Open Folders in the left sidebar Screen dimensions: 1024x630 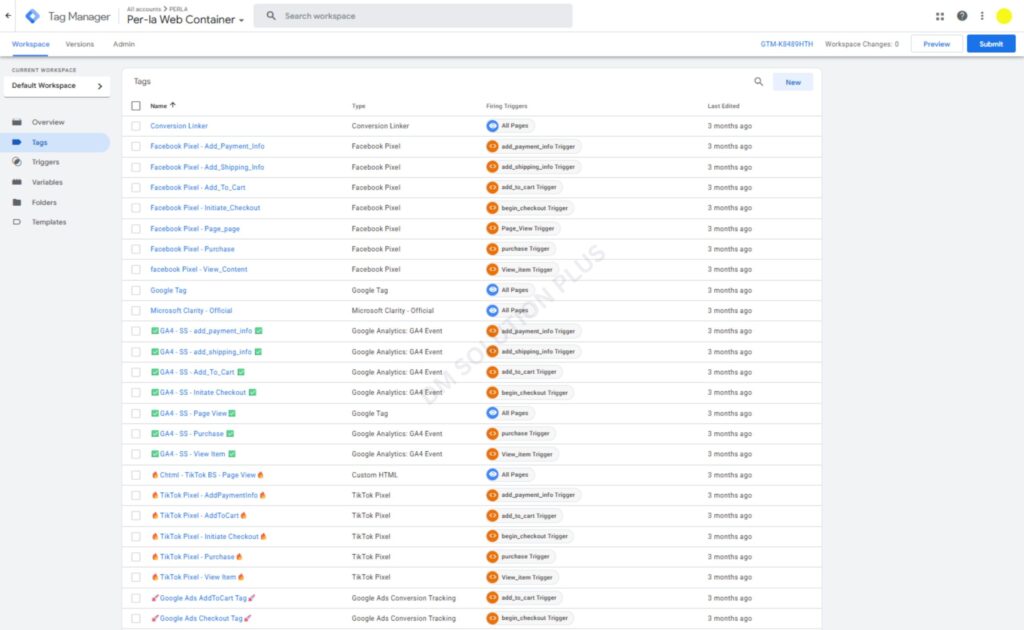click(x=44, y=202)
